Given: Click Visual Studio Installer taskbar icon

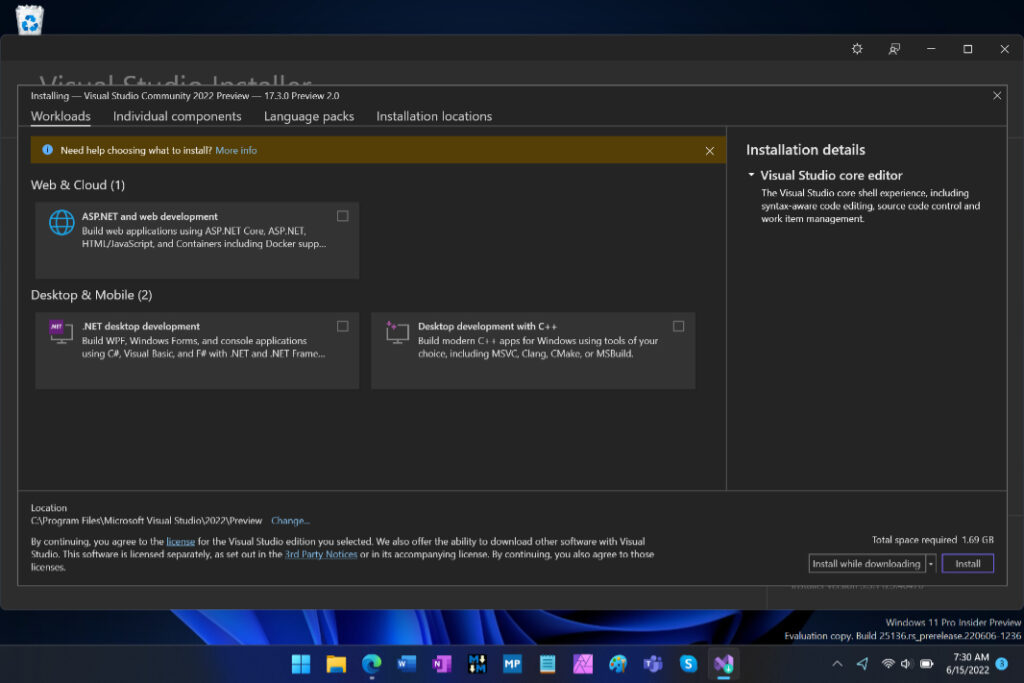Looking at the screenshot, I should click(724, 664).
